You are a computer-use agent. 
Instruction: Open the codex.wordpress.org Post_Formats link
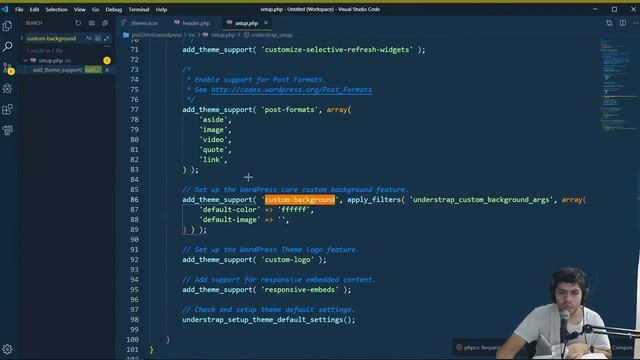point(291,90)
